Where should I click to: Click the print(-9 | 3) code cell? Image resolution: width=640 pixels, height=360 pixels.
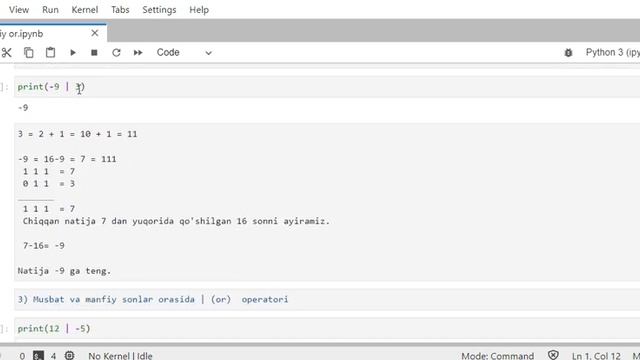click(x=327, y=87)
